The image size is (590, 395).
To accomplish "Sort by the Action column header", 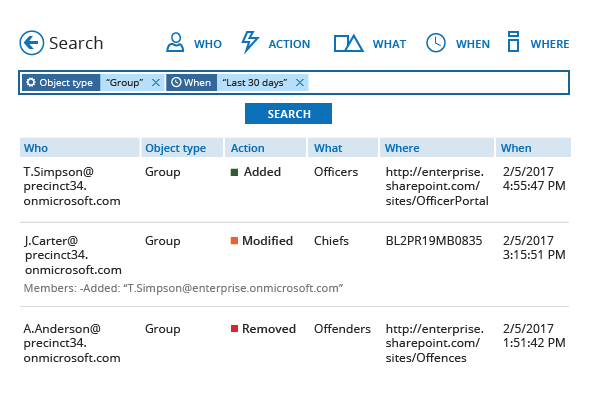I will (265, 148).
